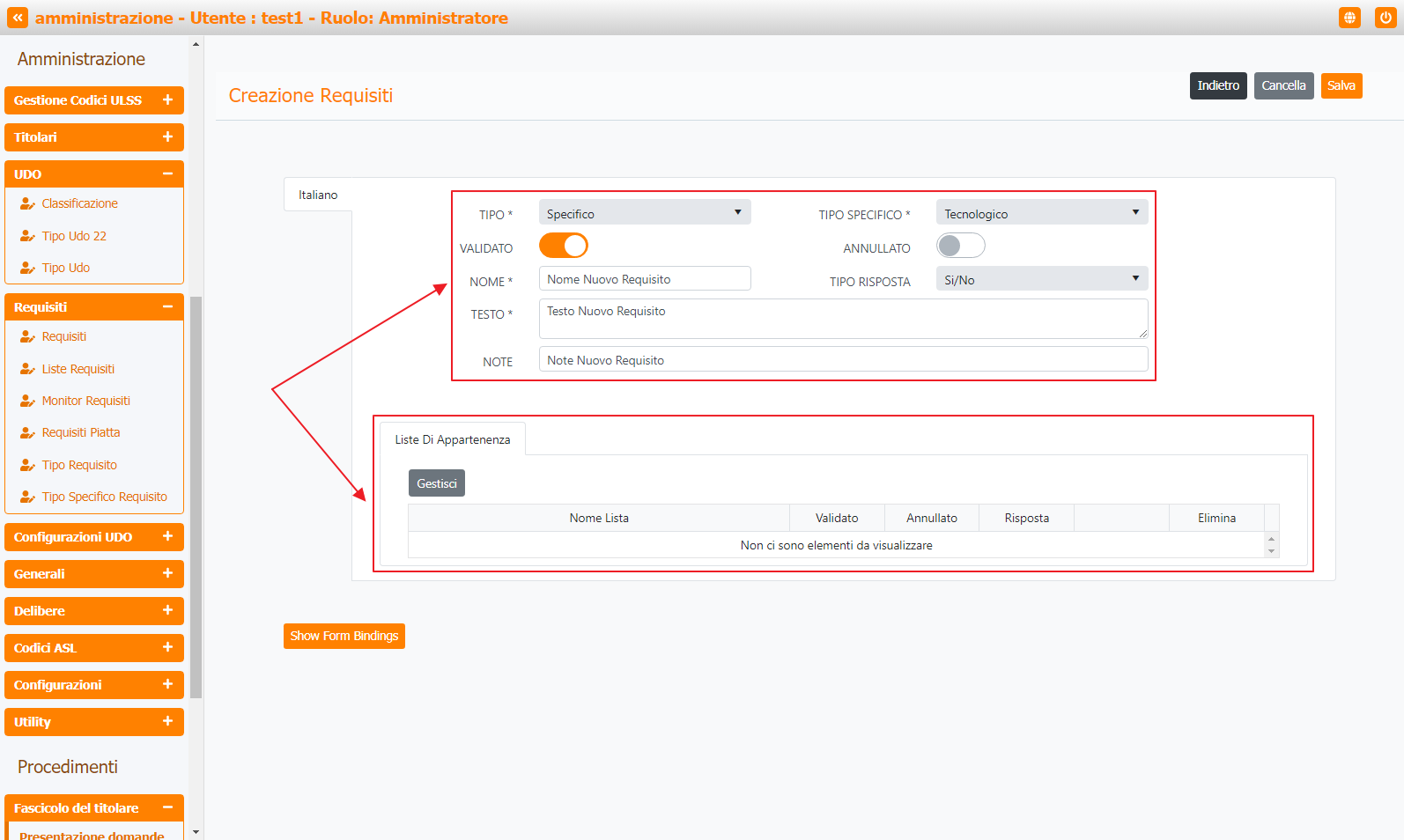Enable the Annullato toggle

pyautogui.click(x=960, y=246)
